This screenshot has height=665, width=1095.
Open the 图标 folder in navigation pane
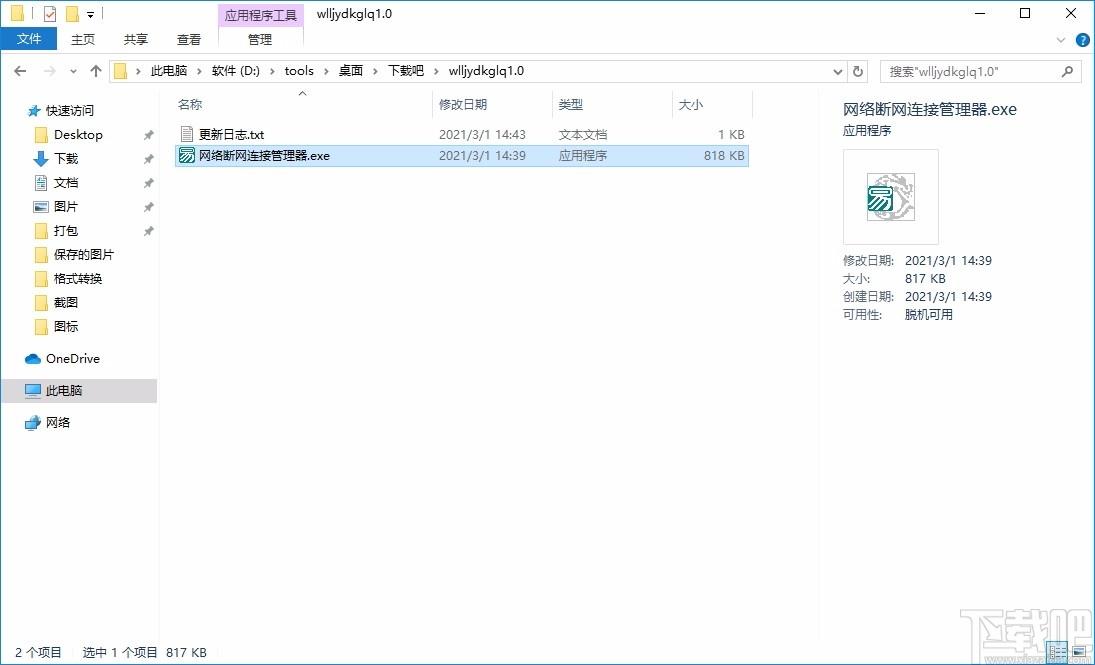(66, 326)
